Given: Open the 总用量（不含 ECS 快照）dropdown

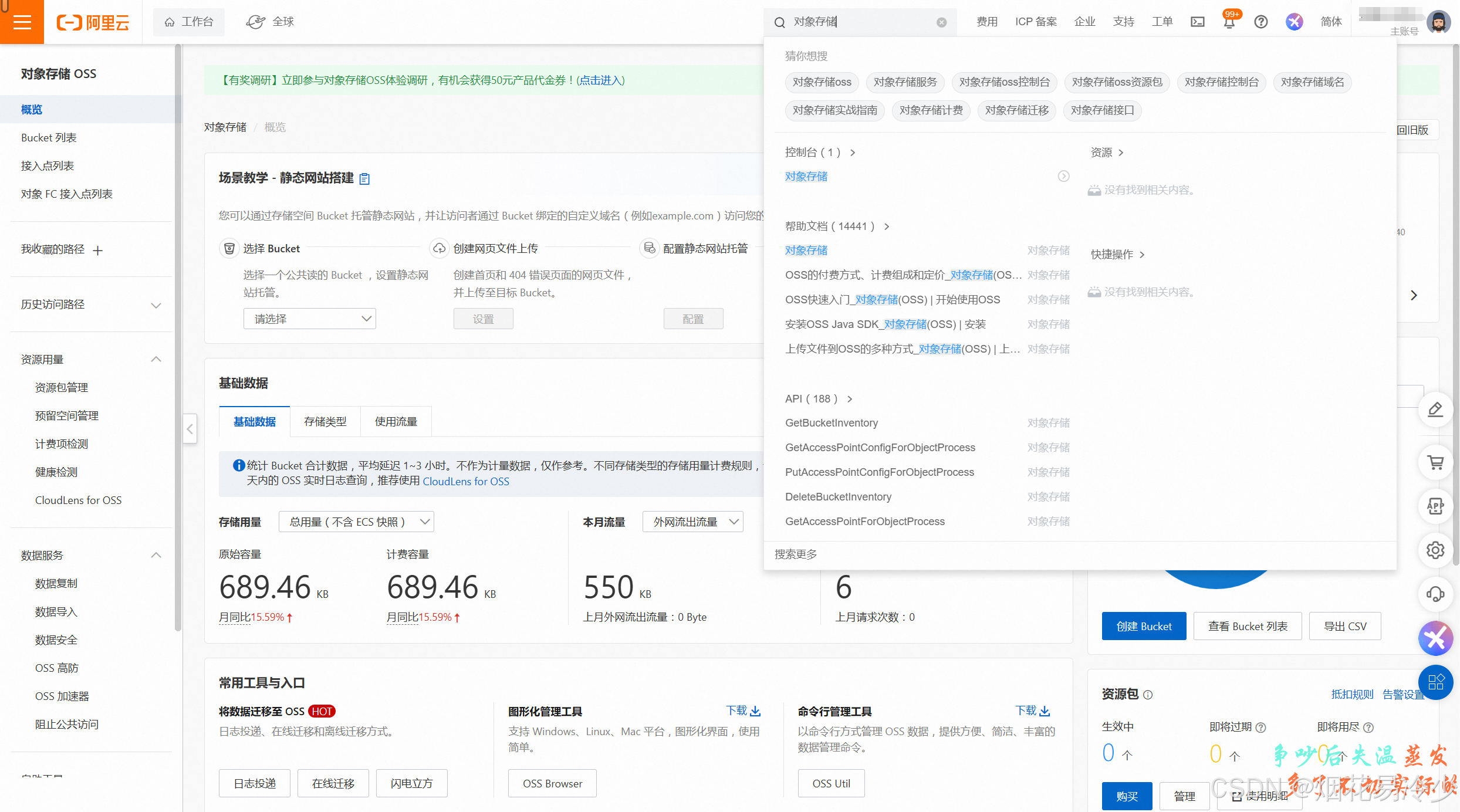Looking at the screenshot, I should pos(356,521).
